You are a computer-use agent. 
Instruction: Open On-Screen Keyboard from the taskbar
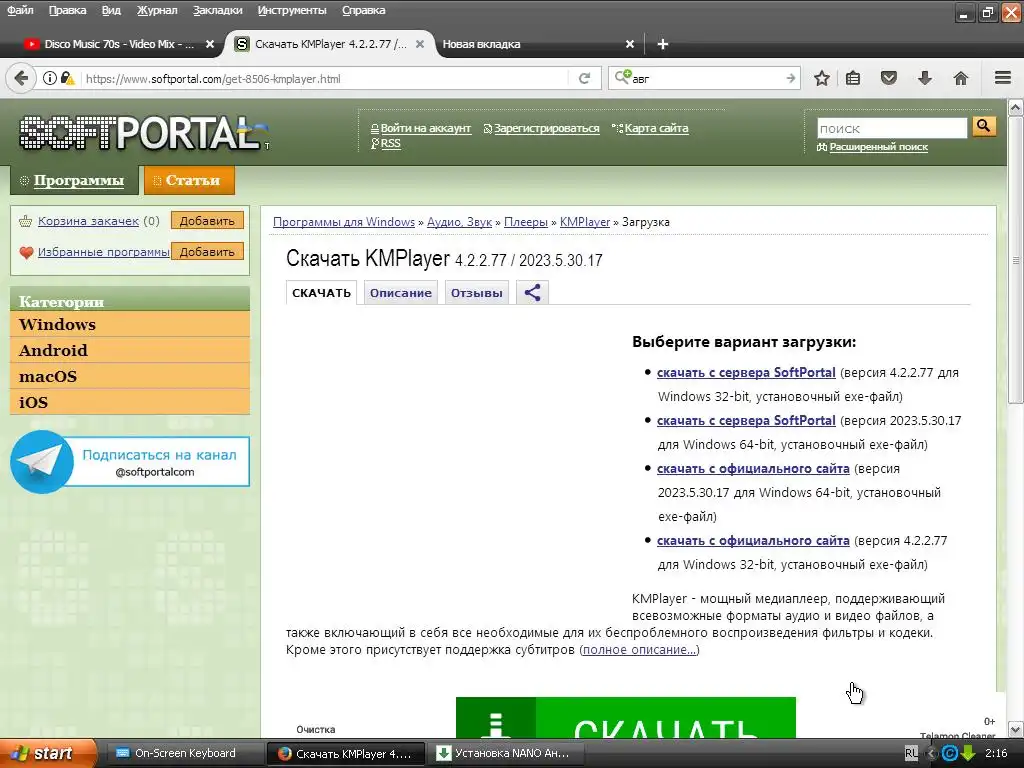184,753
